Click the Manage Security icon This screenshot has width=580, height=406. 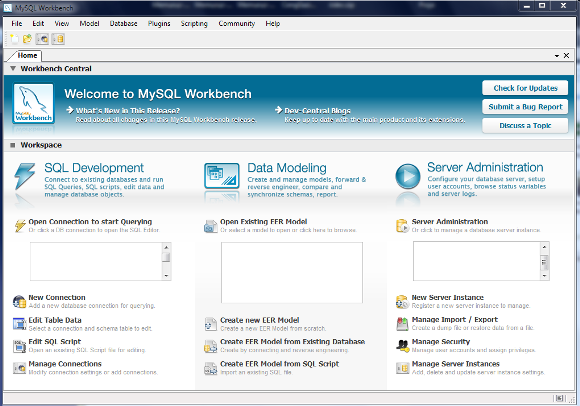tap(402, 346)
